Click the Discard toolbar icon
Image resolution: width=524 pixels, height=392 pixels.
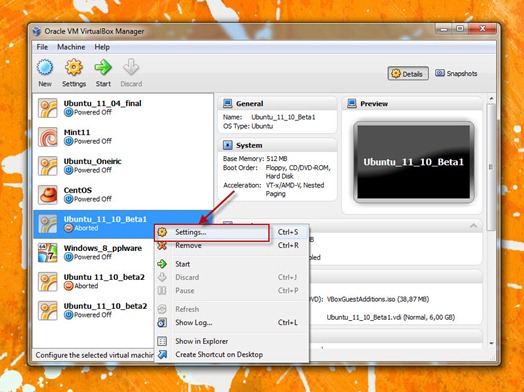click(x=131, y=67)
